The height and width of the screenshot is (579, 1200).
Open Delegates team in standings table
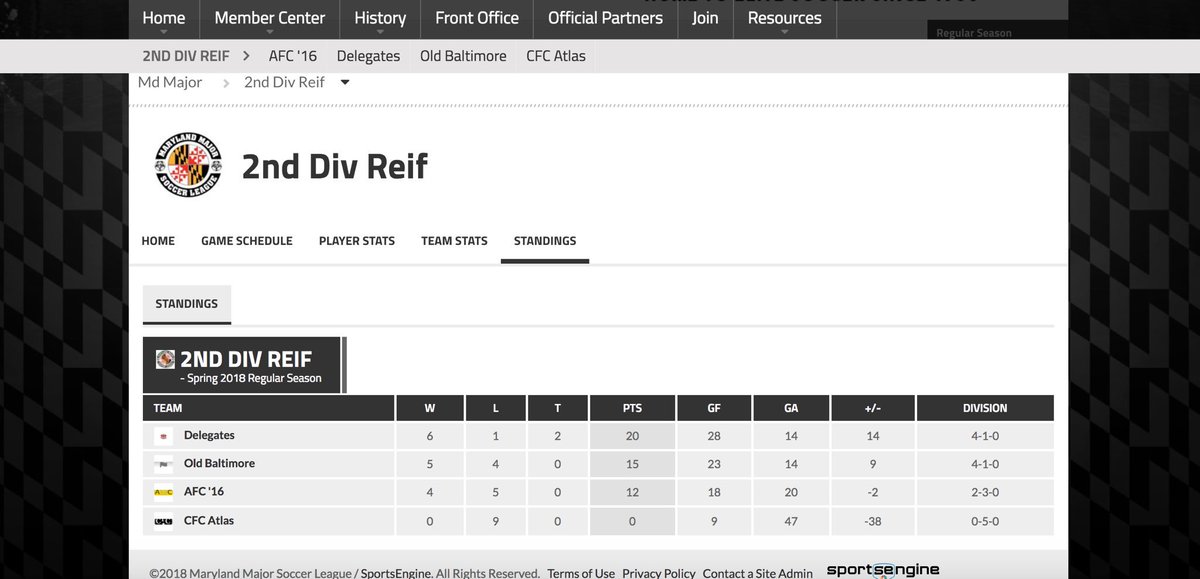pos(209,436)
